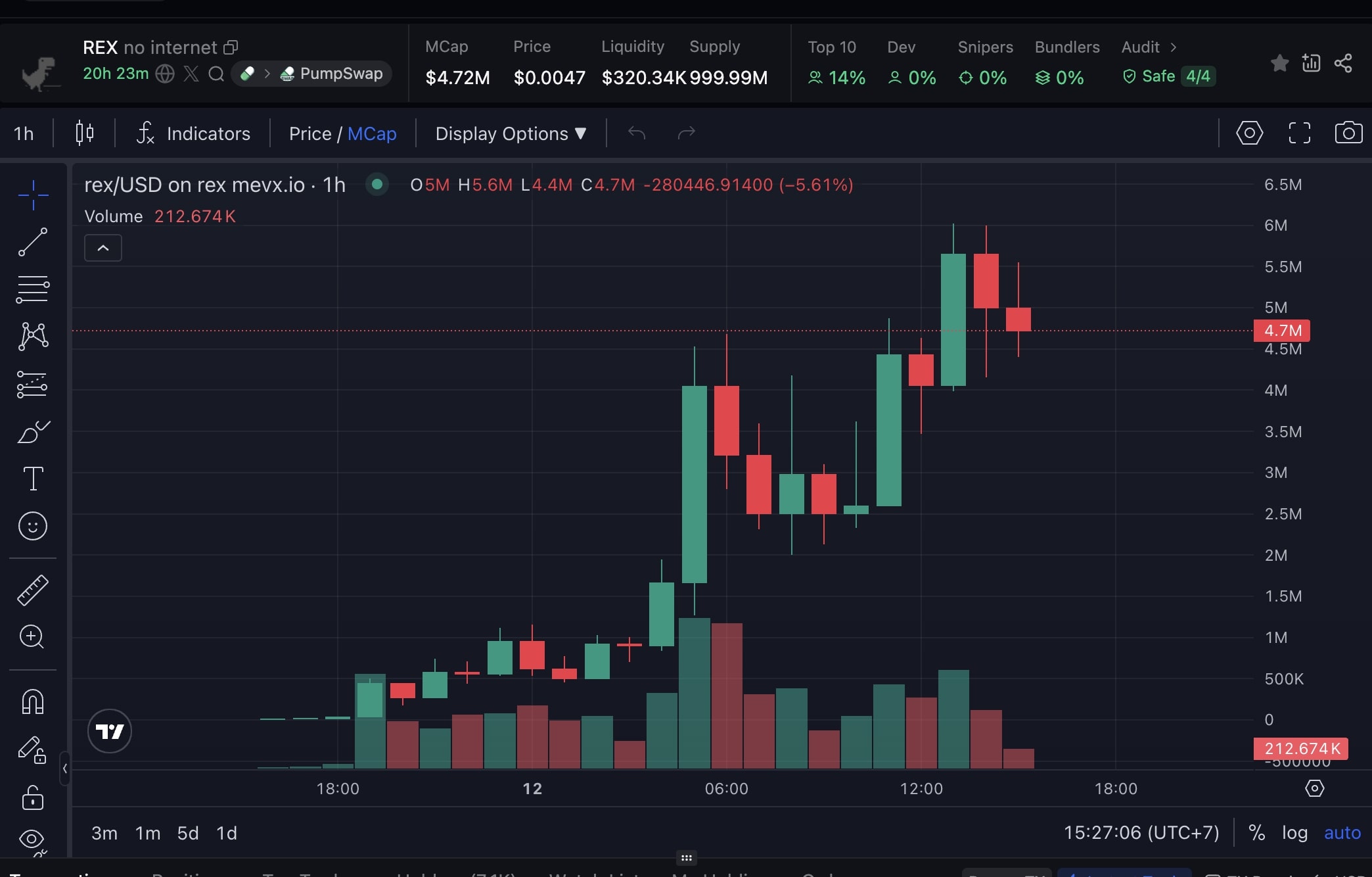Image resolution: width=1372 pixels, height=877 pixels.
Task: Open candlestick chart style selector
Action: 84,133
